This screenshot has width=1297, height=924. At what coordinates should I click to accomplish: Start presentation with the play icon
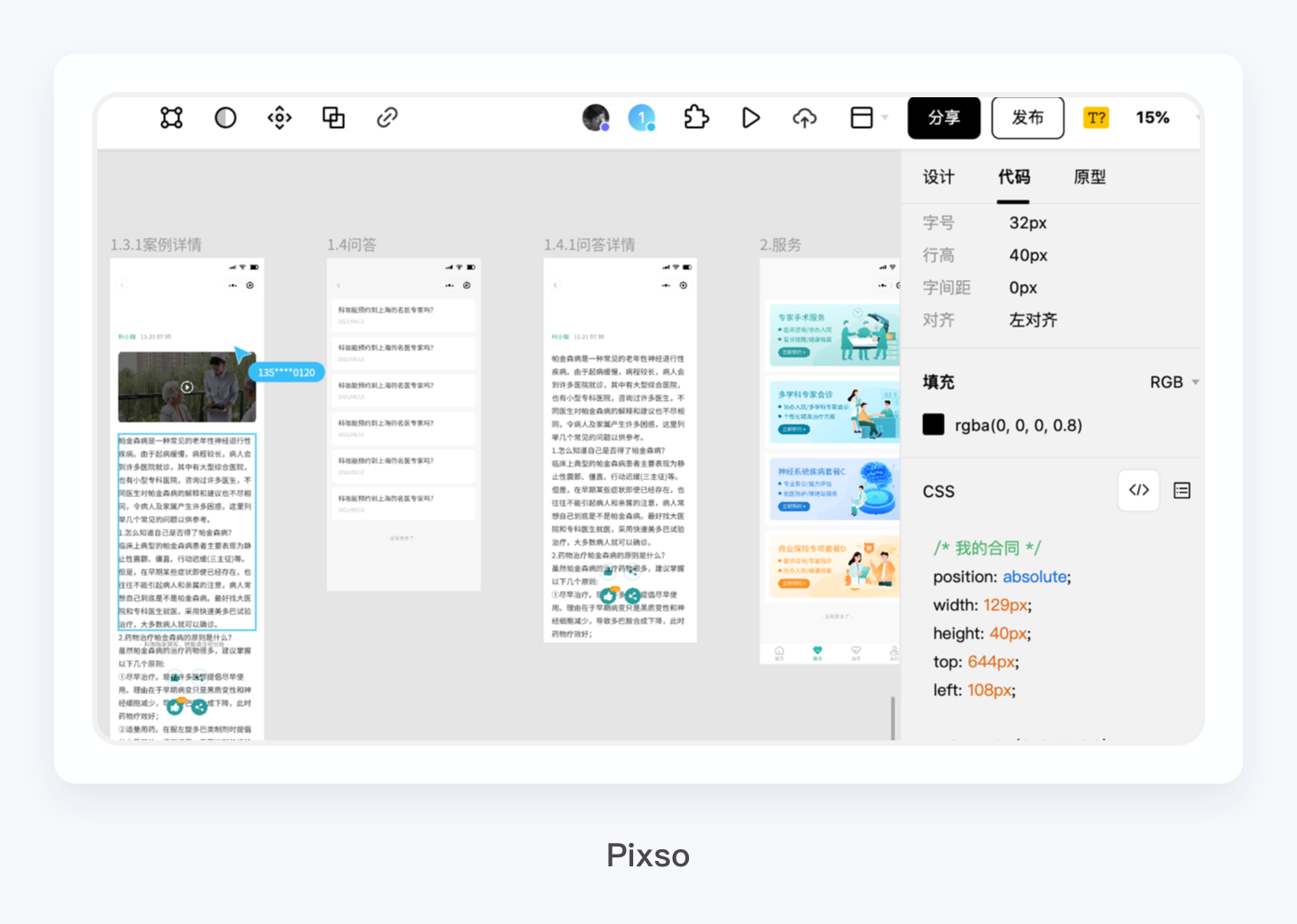coord(750,118)
